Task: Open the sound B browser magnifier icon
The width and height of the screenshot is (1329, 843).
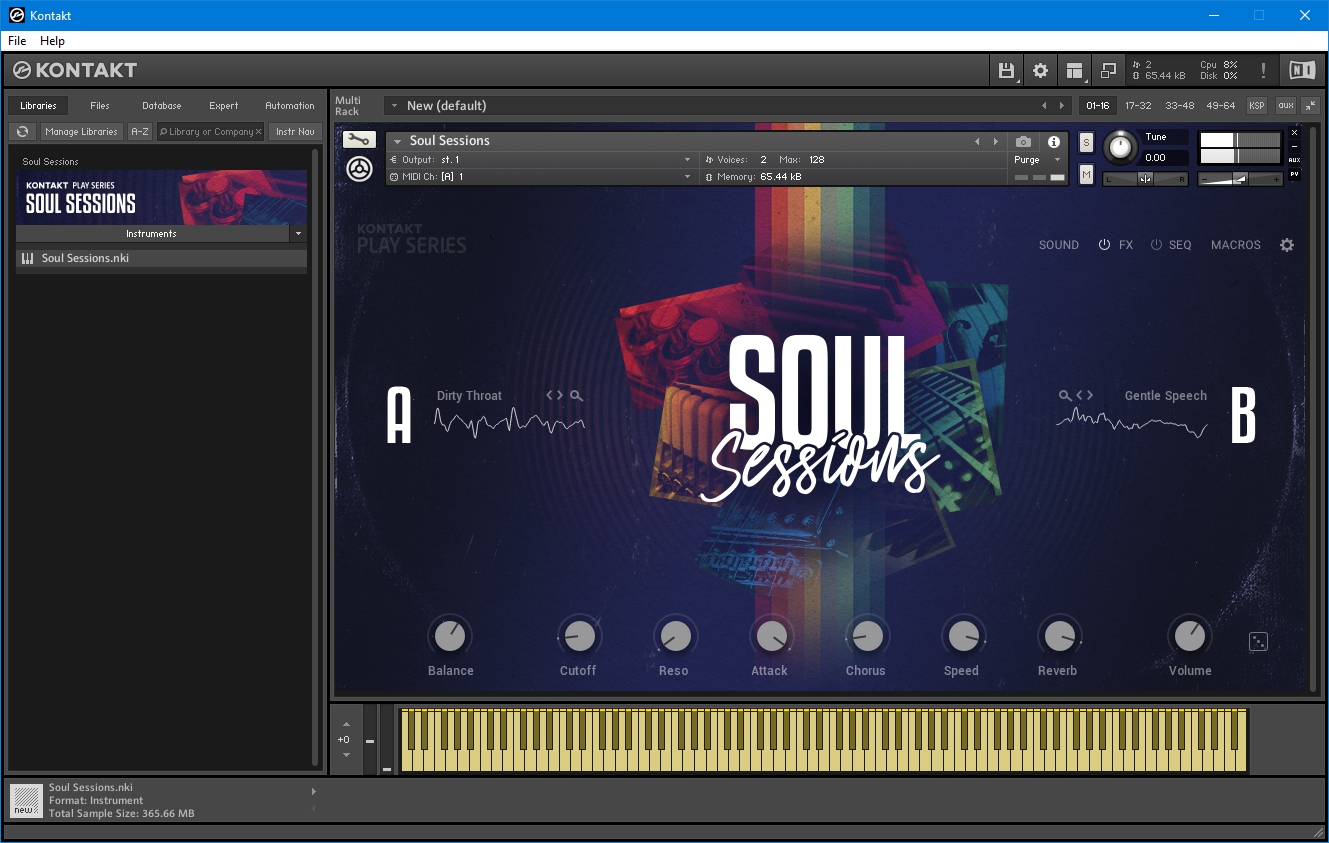Action: (1065, 396)
